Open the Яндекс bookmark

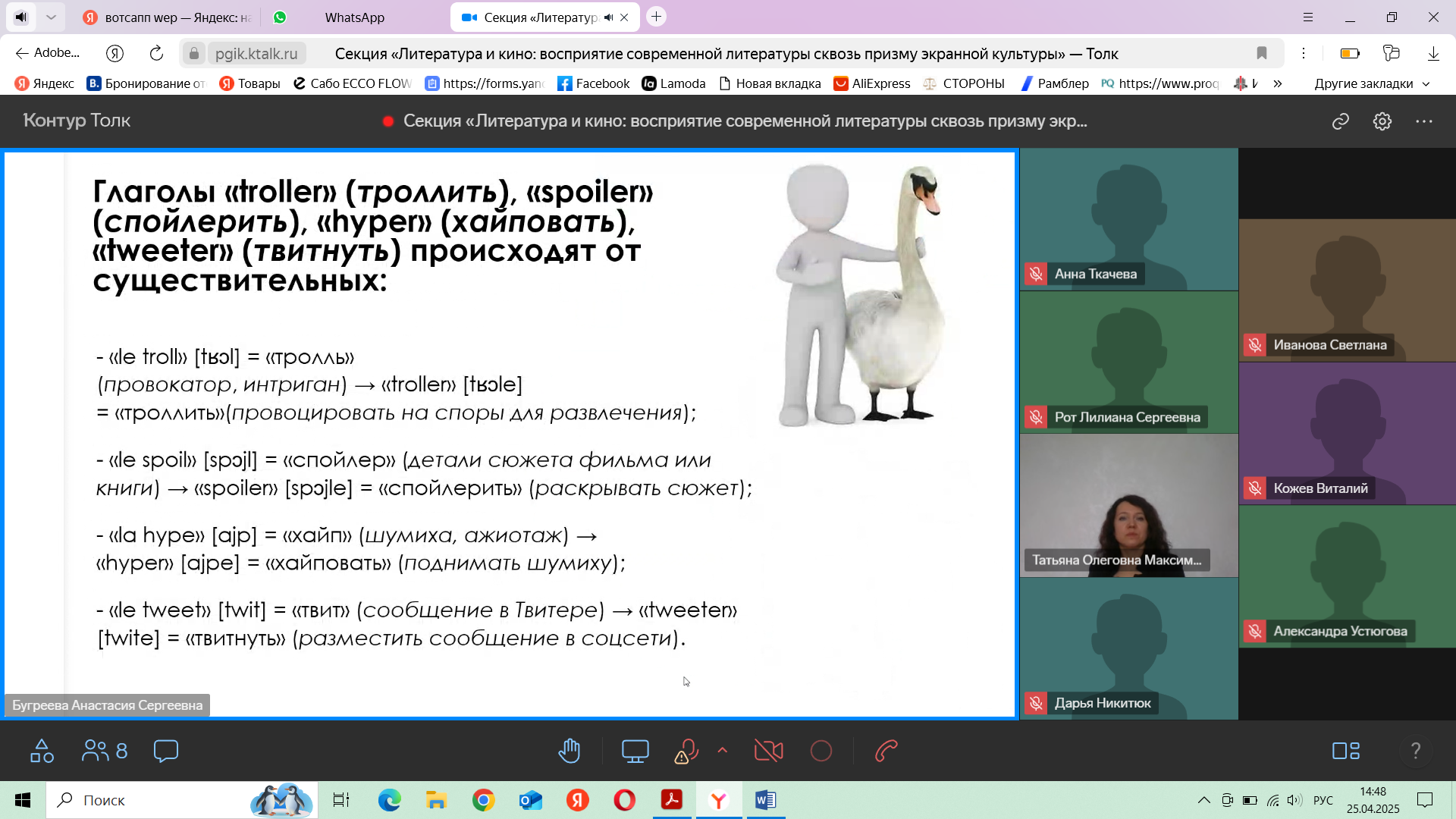[45, 83]
